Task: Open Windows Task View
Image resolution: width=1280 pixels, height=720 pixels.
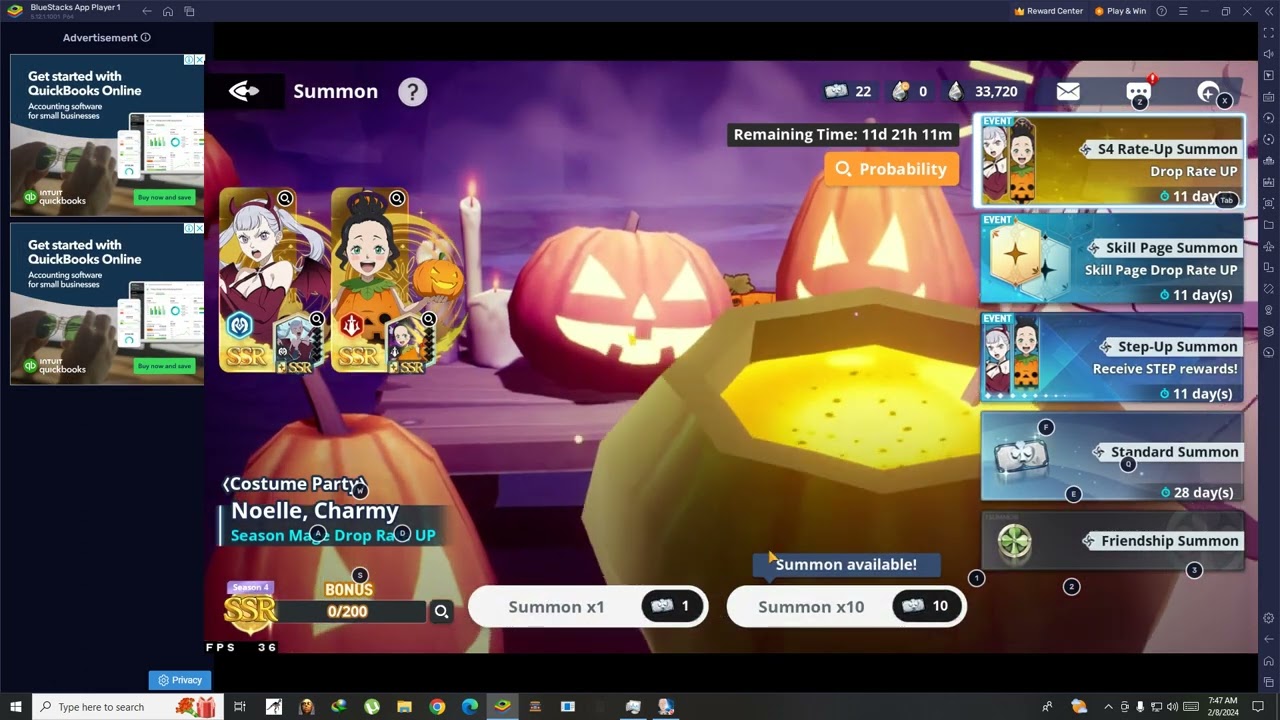Action: (240, 707)
